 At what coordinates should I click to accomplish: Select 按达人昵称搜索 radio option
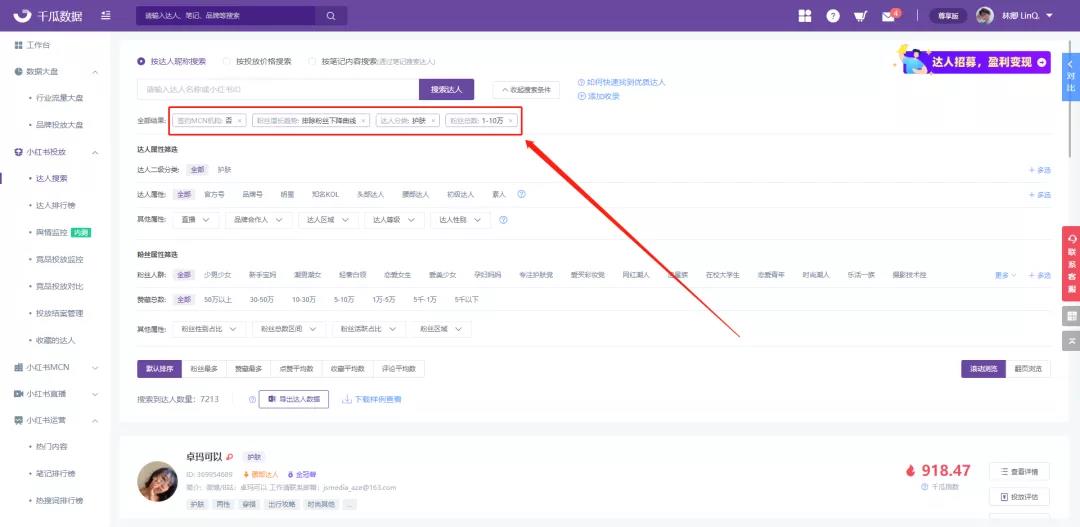pyautogui.click(x=141, y=61)
